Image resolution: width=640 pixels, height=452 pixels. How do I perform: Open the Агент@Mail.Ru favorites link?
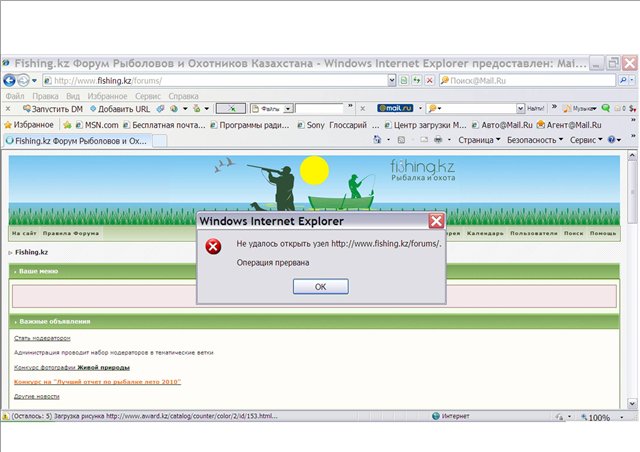(569, 125)
